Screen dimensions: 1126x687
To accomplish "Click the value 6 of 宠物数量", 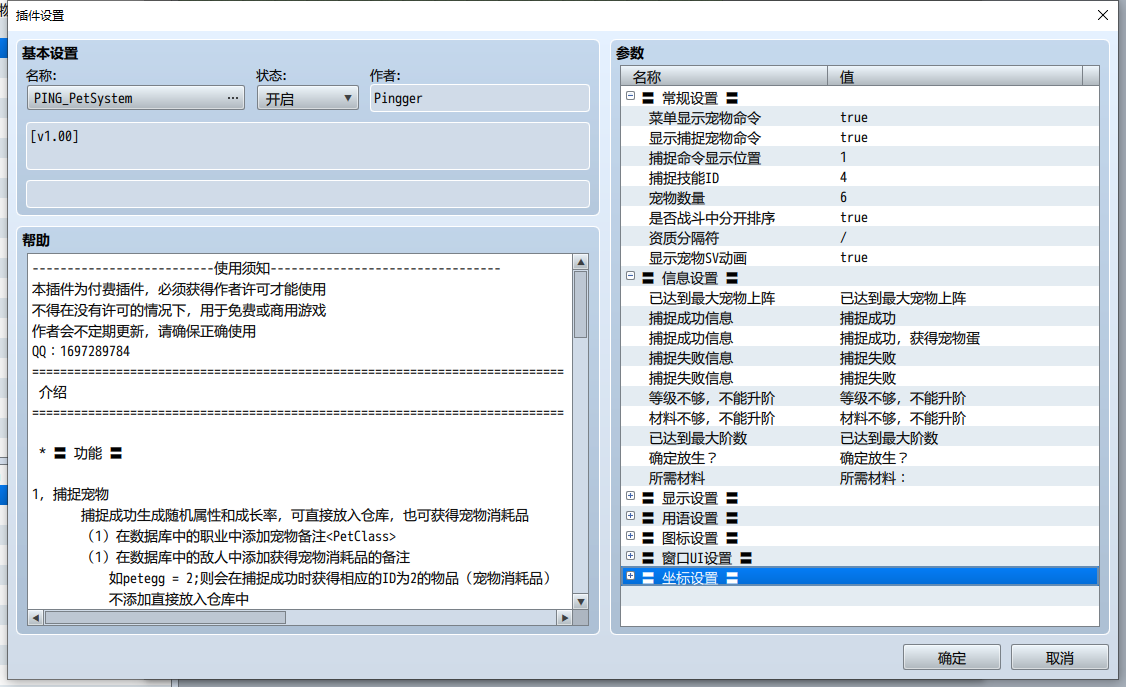I will click(x=843, y=197).
